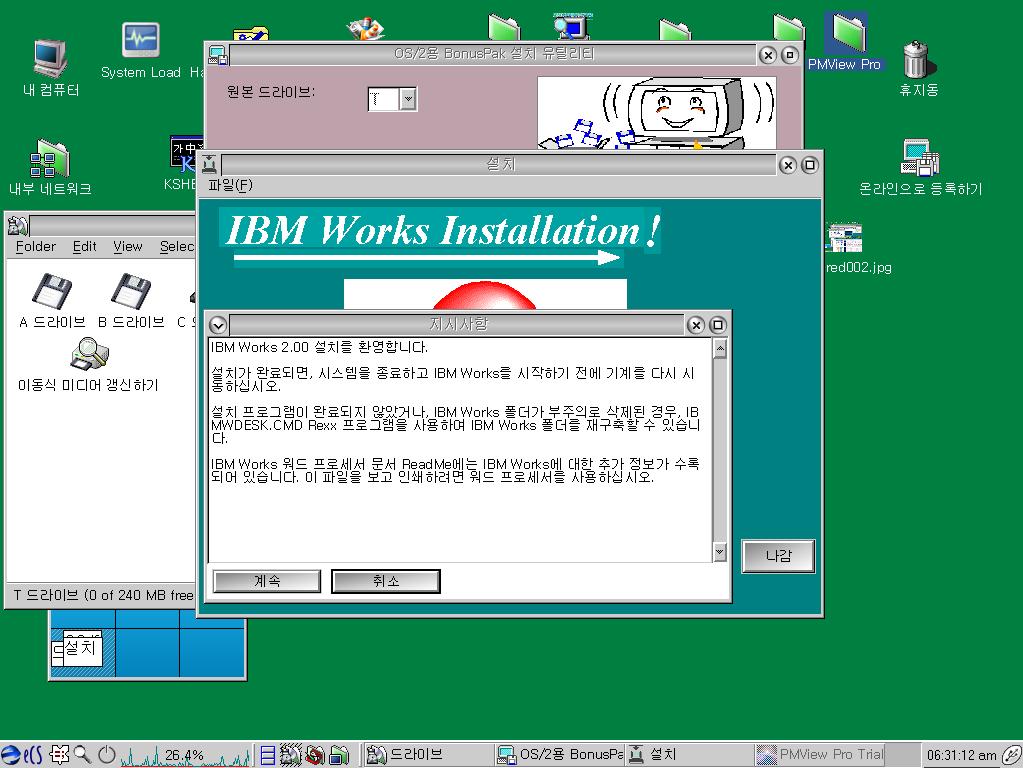The image size is (1023, 768).
Task: Click the taskbar green folder with screen icon
Action: (339, 755)
